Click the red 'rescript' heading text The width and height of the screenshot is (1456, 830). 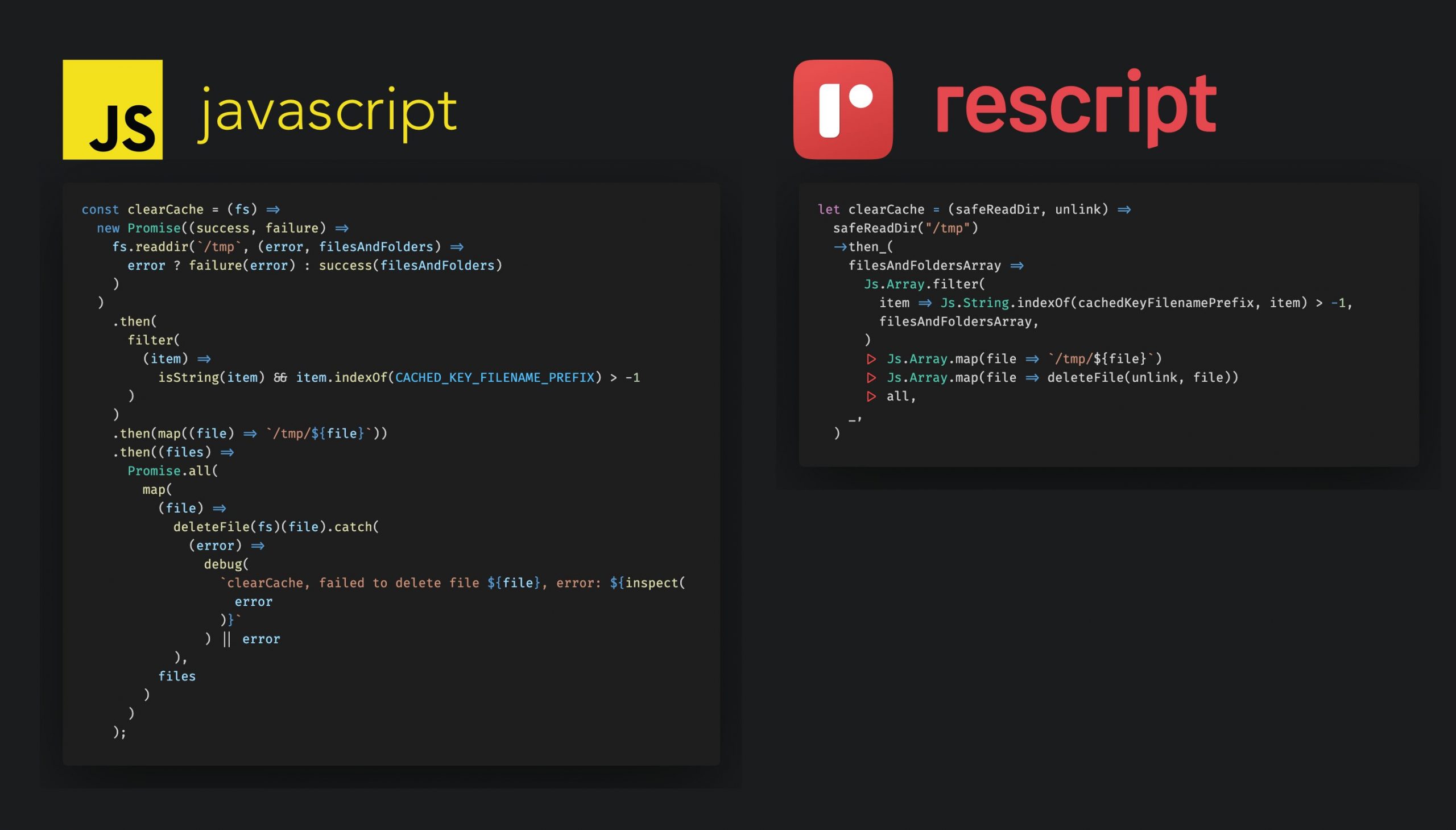(1076, 108)
